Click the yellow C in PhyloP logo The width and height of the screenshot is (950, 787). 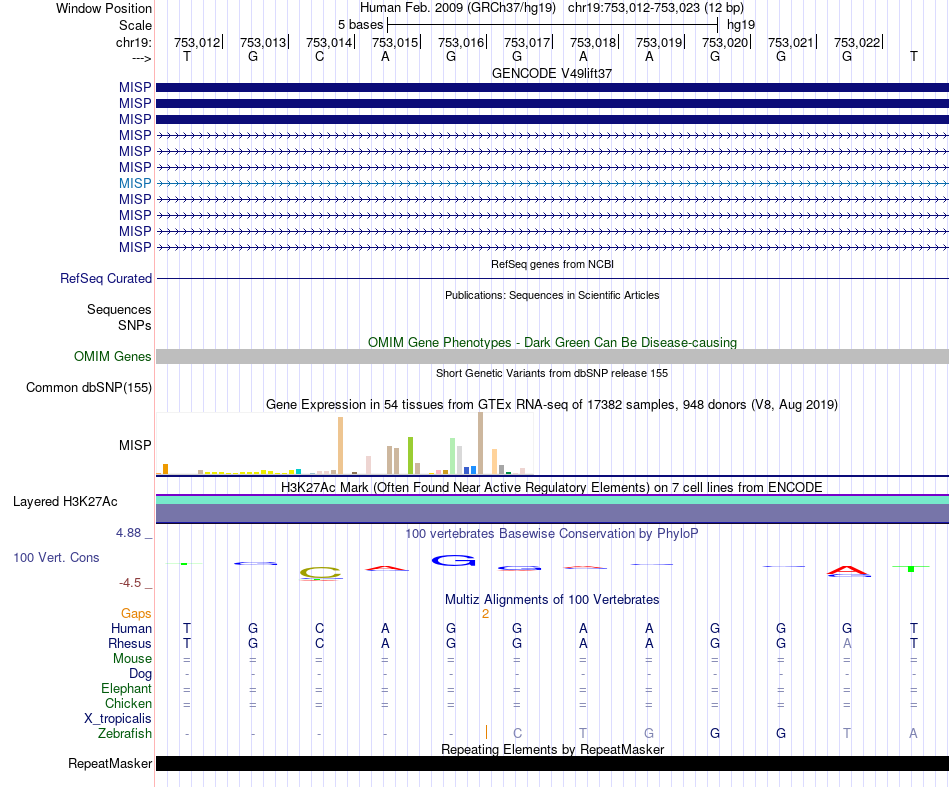pos(321,573)
